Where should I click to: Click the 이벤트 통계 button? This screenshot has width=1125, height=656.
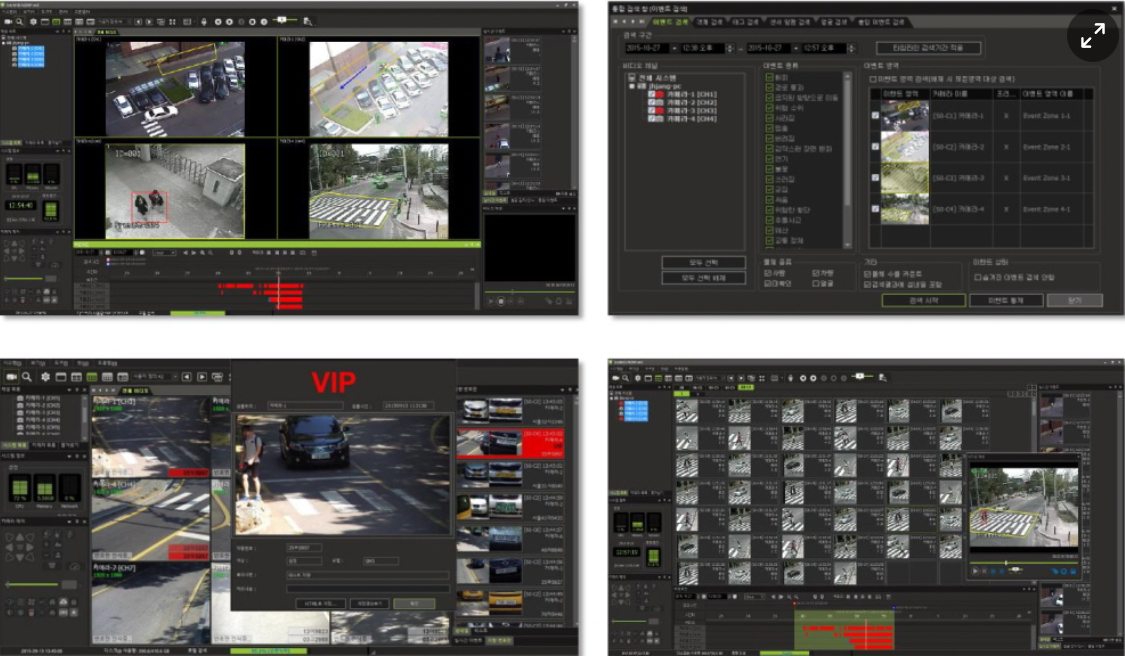tap(1006, 301)
